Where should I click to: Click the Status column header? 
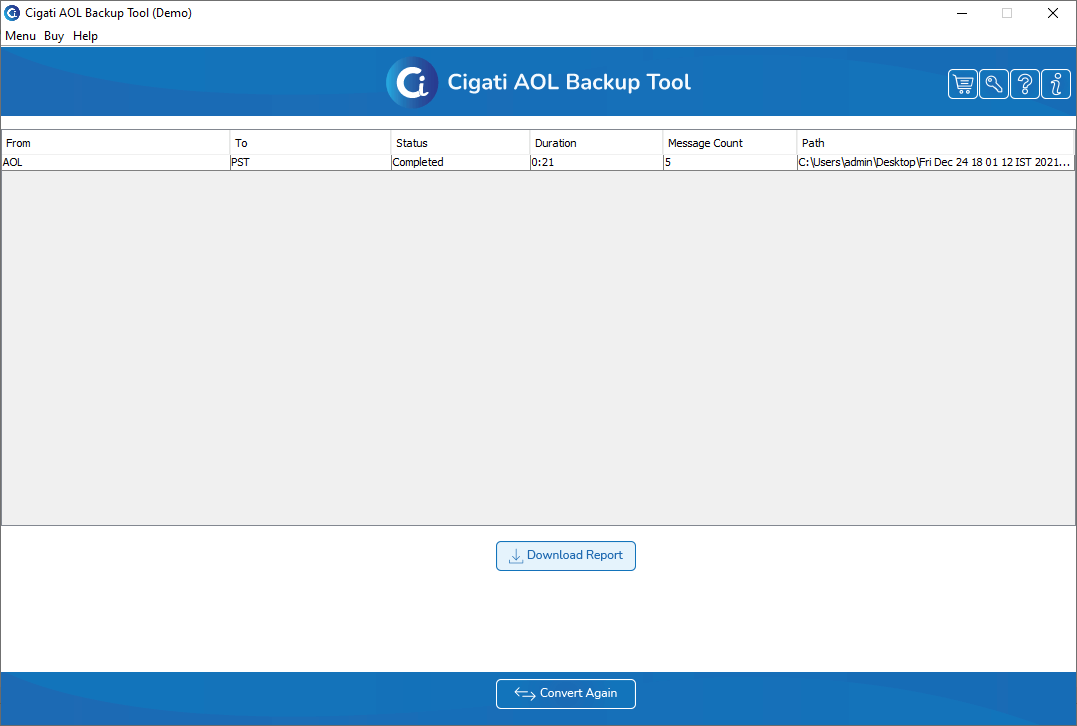point(460,143)
